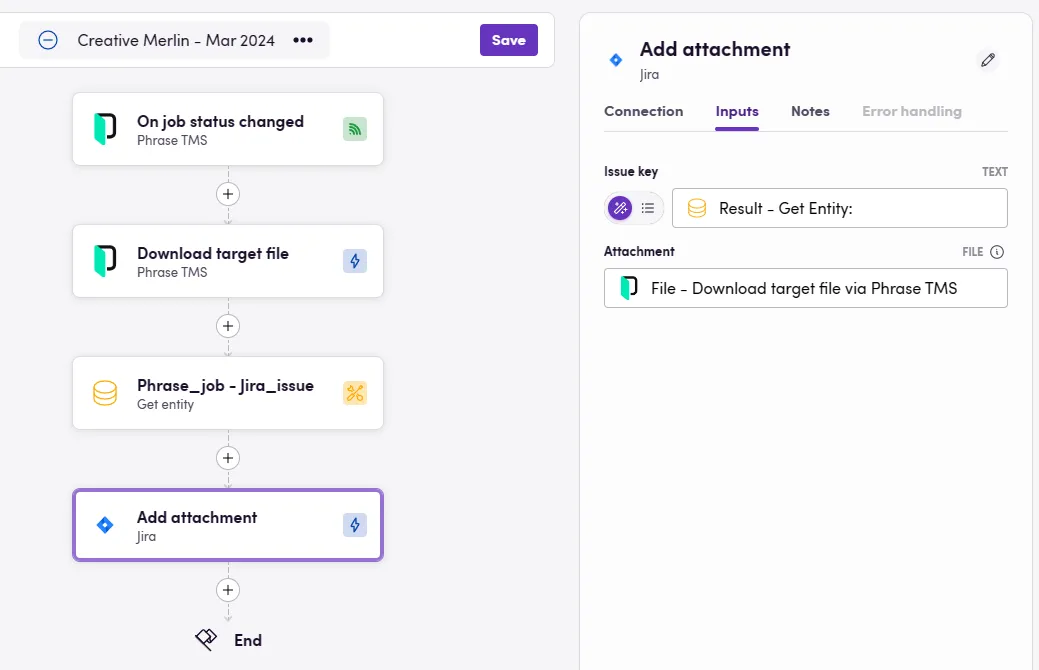
Task: Open the Connection tab
Action: (643, 111)
